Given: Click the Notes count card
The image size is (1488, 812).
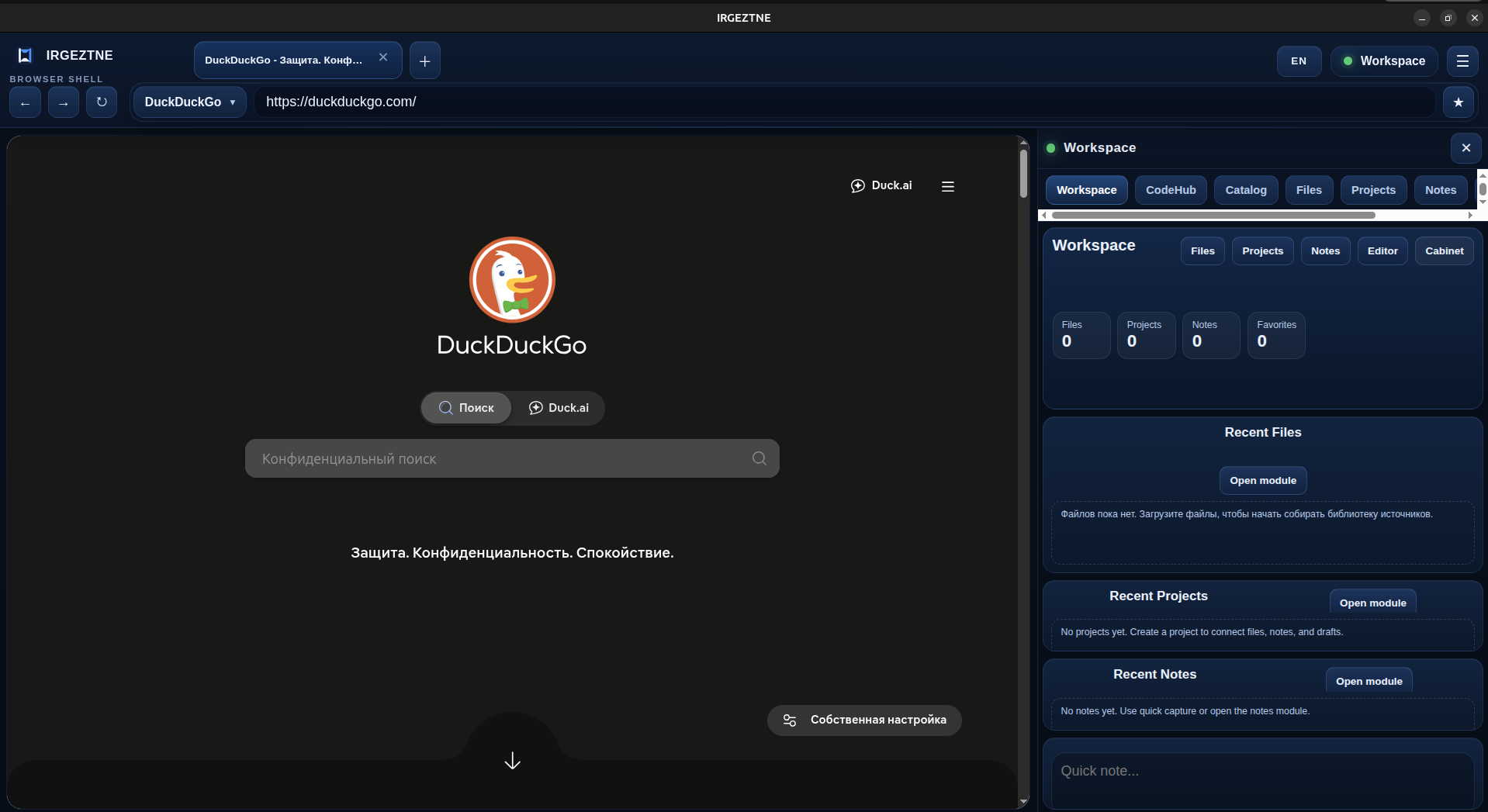Looking at the screenshot, I should pos(1211,335).
